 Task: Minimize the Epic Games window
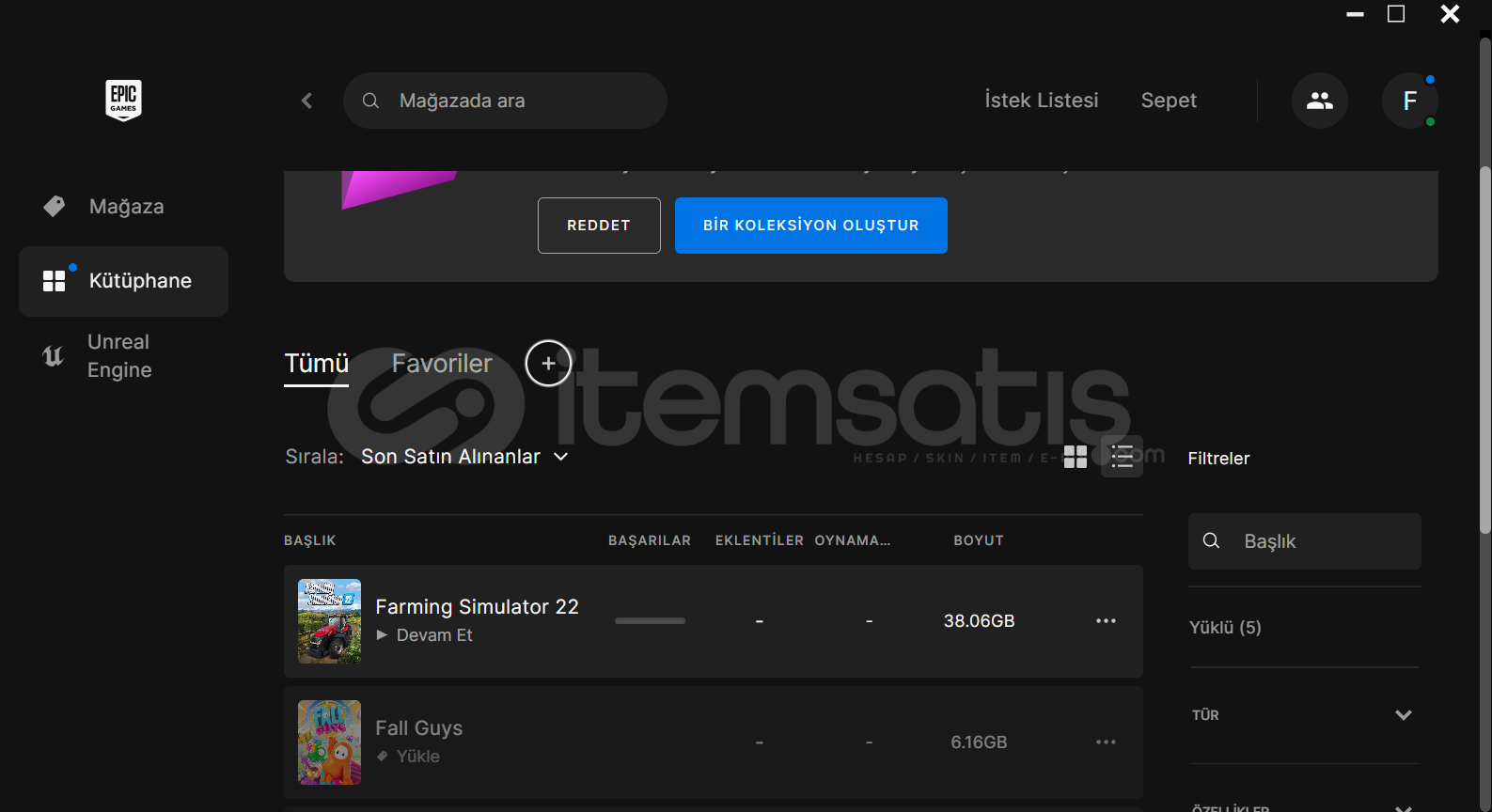coord(1355,14)
